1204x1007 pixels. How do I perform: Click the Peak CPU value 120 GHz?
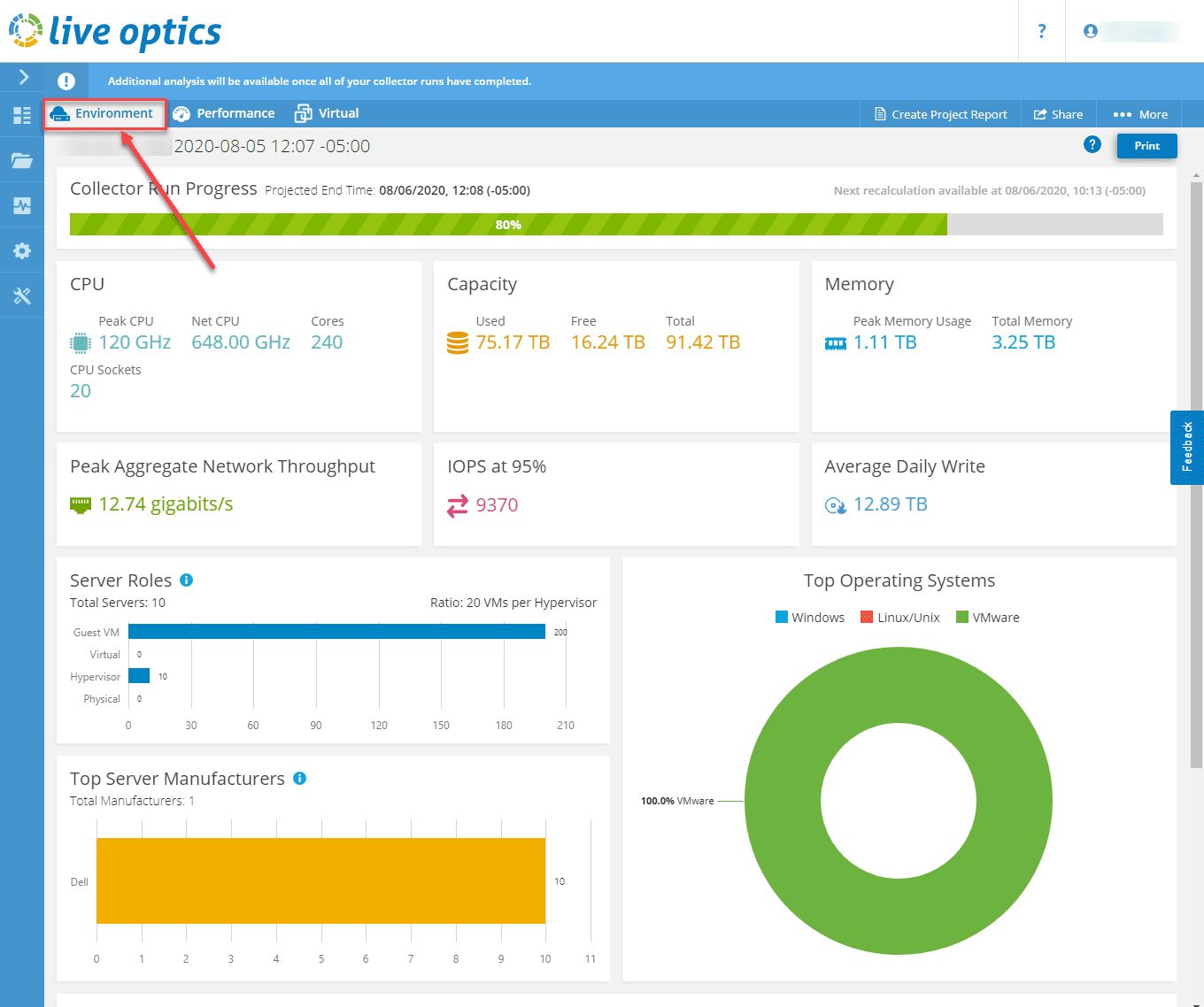(x=135, y=342)
